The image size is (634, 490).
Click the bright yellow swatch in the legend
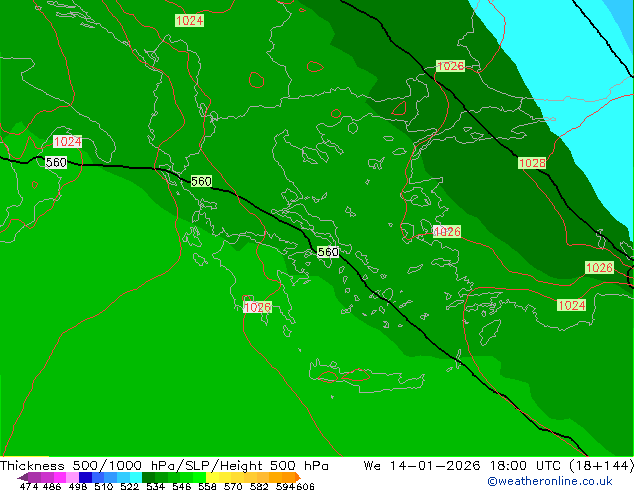tap(212, 477)
